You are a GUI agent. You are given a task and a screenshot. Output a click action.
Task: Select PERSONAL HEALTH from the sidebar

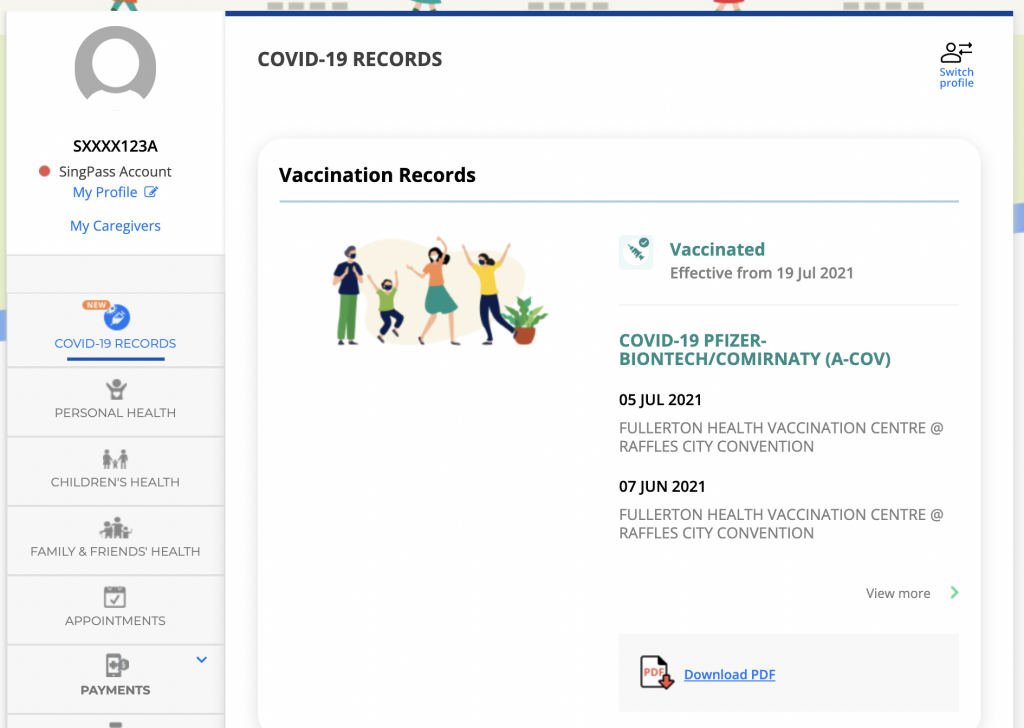click(115, 412)
